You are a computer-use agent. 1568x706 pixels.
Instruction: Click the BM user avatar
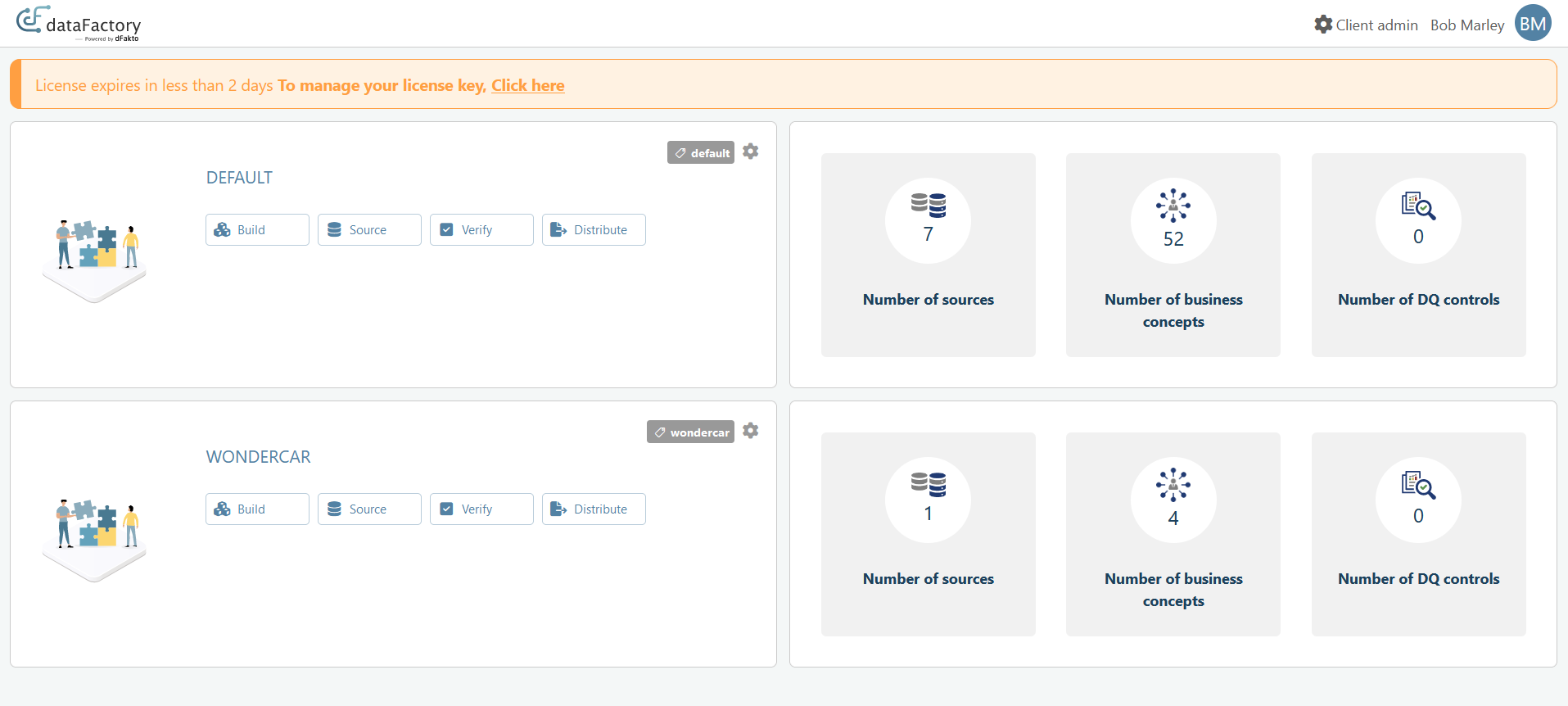point(1532,24)
